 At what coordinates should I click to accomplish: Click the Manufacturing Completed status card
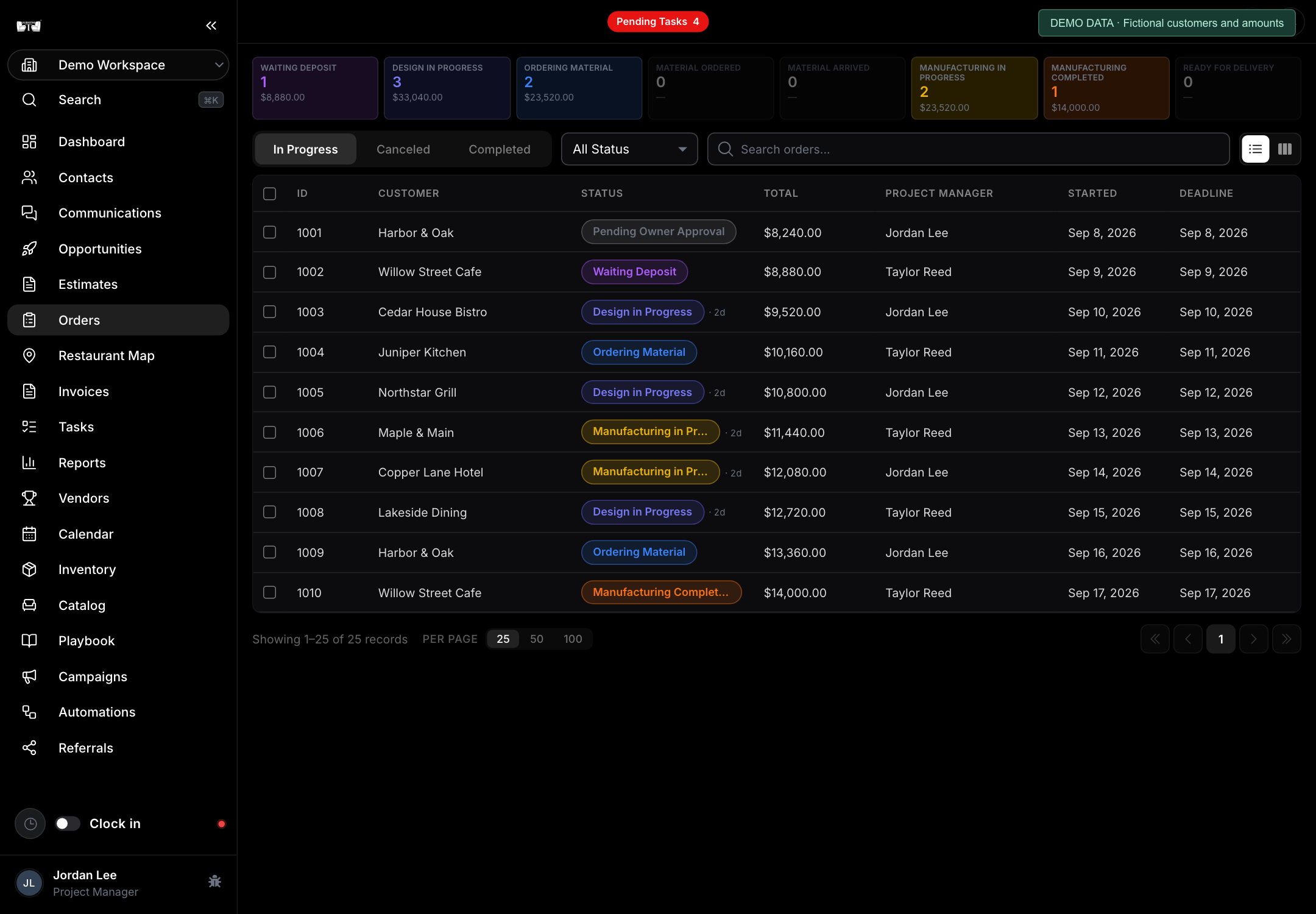pyautogui.click(x=1106, y=88)
